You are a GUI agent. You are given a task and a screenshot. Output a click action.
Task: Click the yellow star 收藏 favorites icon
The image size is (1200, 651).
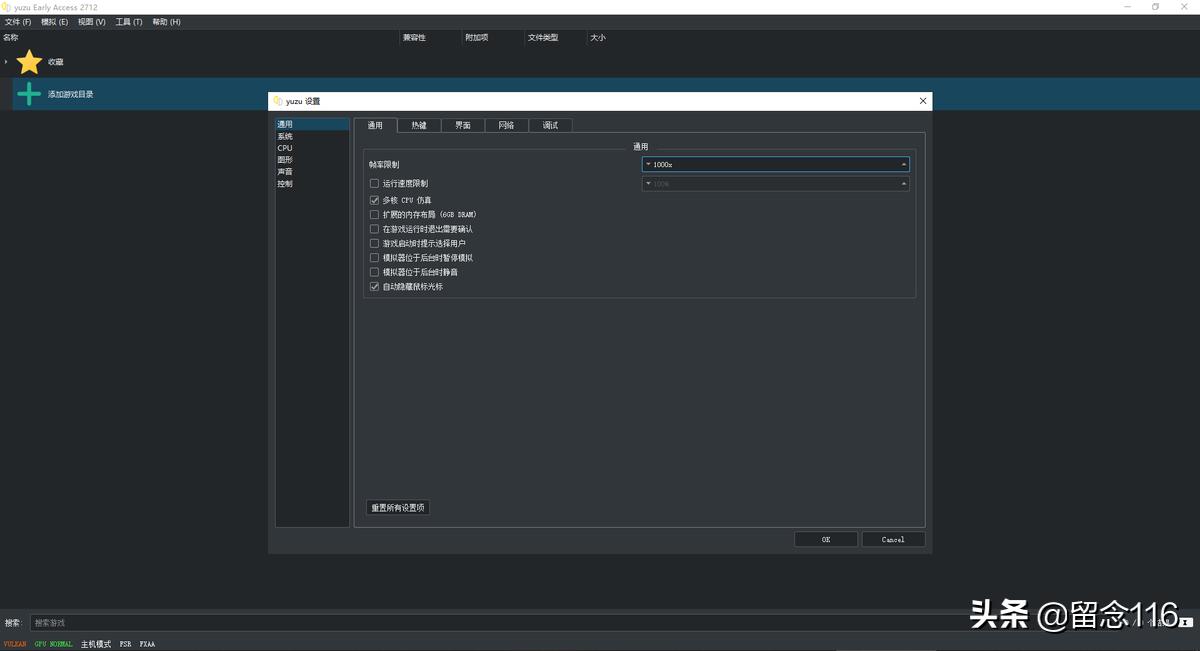coord(29,62)
